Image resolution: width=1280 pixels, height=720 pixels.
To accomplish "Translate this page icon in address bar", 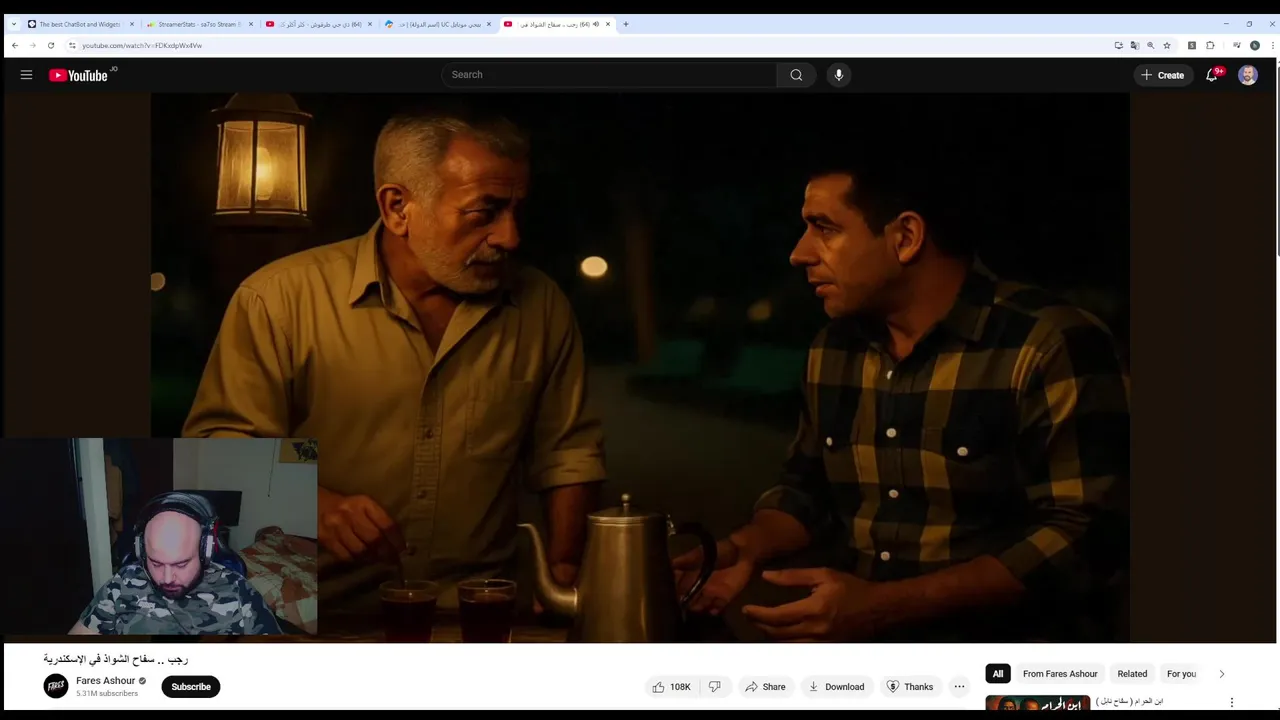I will tap(1134, 45).
